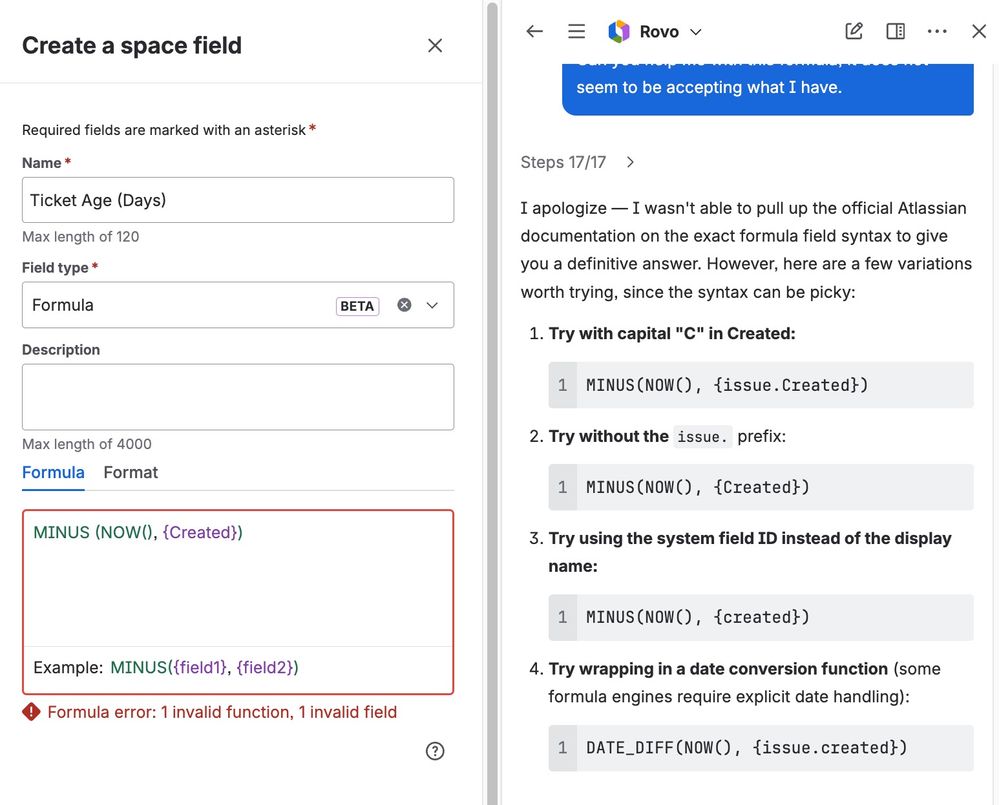Screen dimensions: 999x805
Task: Open the side panel layout icon
Action: coord(894,31)
